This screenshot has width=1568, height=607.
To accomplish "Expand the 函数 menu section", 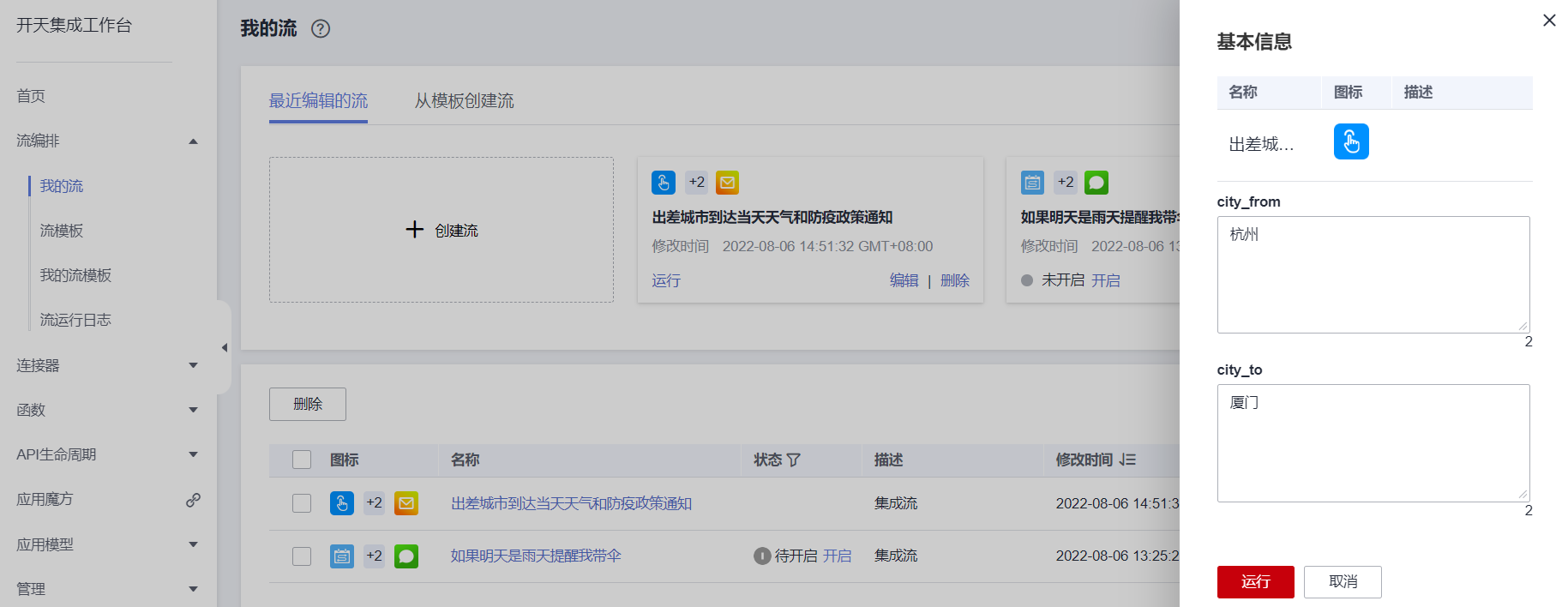I will (x=193, y=410).
